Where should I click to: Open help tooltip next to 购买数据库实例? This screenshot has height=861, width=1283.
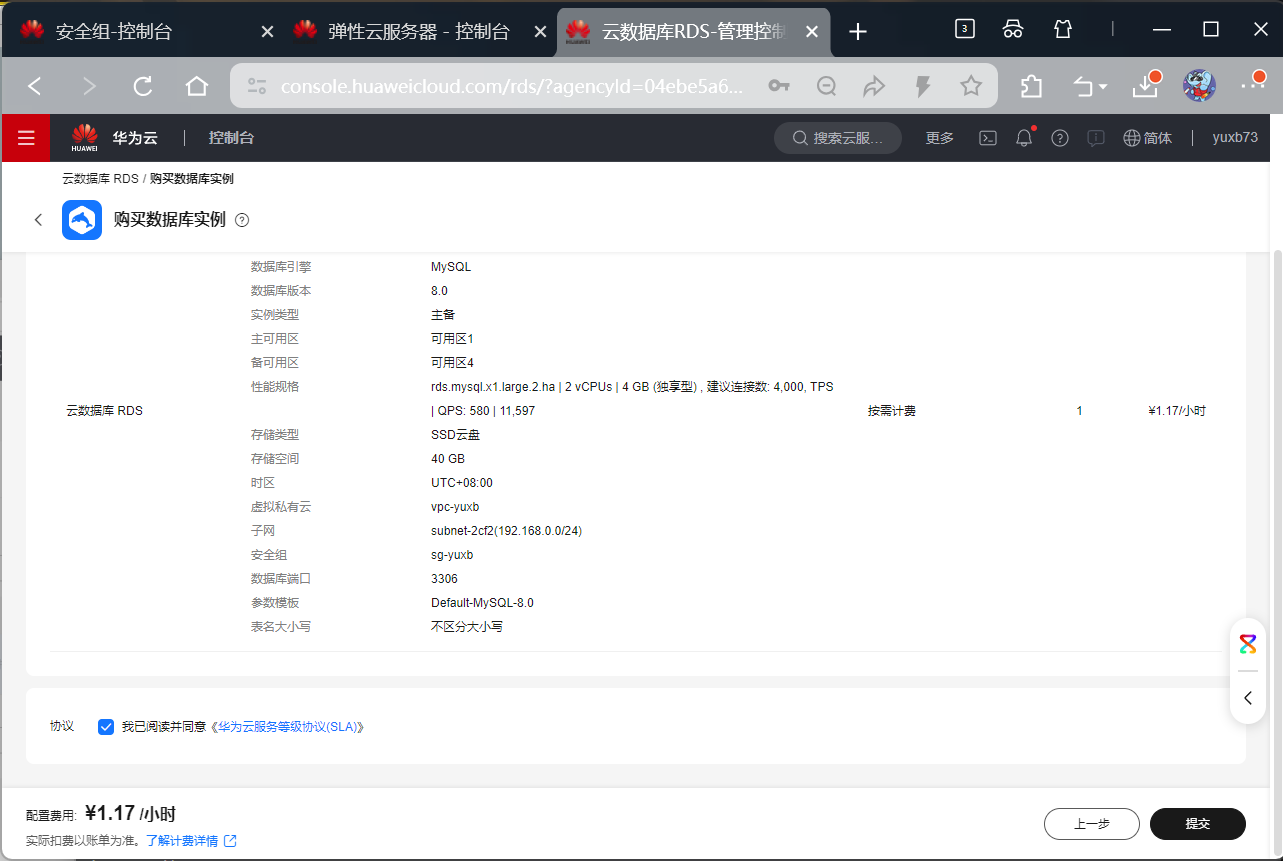click(242, 220)
